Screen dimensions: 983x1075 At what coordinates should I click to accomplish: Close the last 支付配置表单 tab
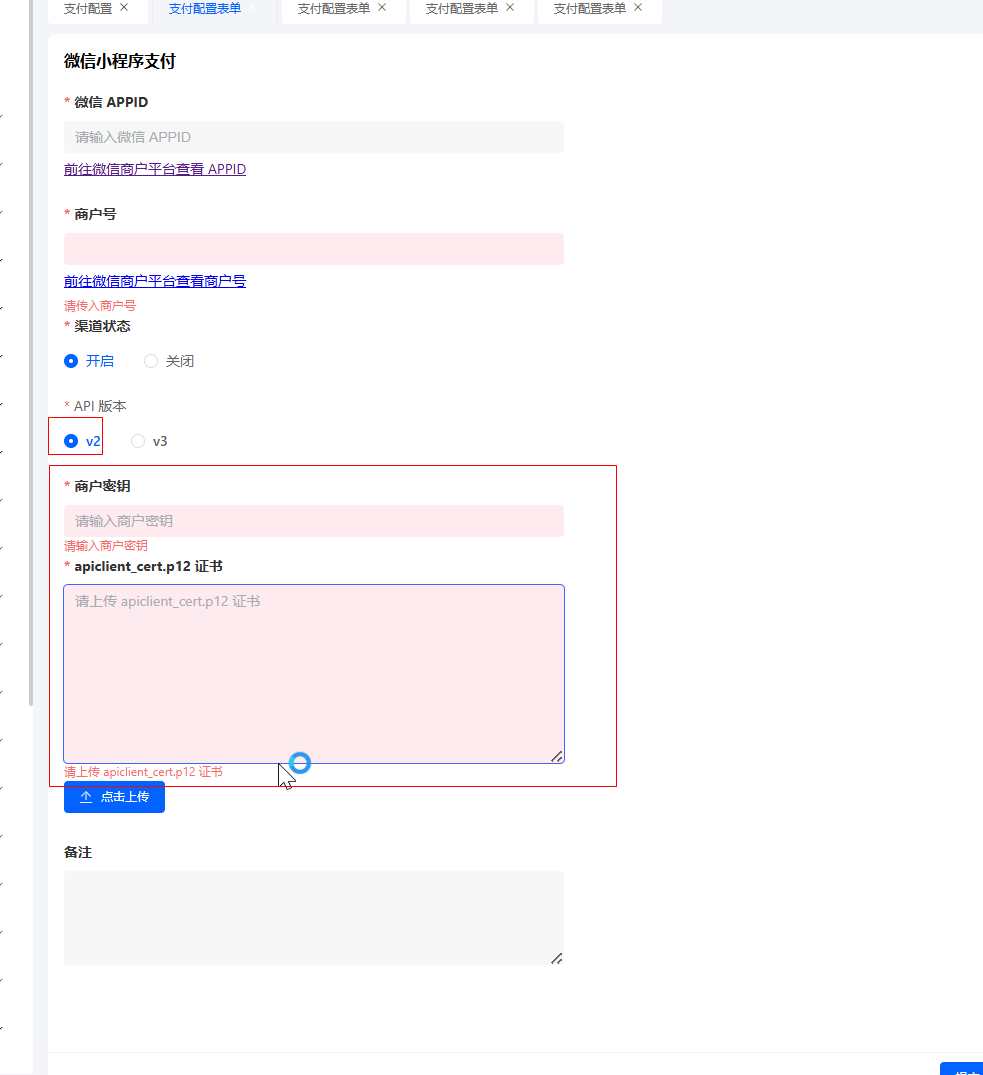click(638, 7)
